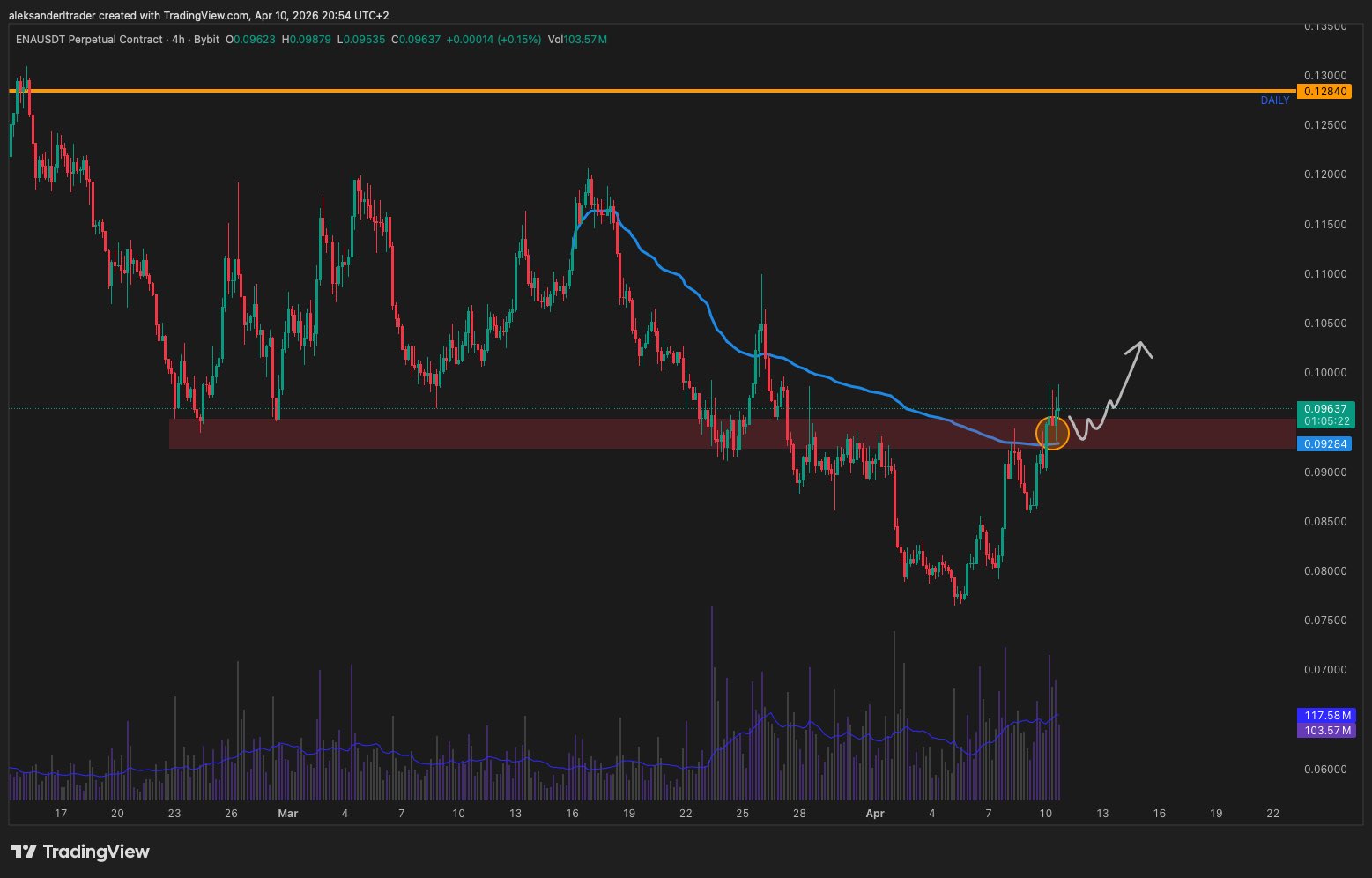Click the 22 date label at axis end

[1272, 814]
